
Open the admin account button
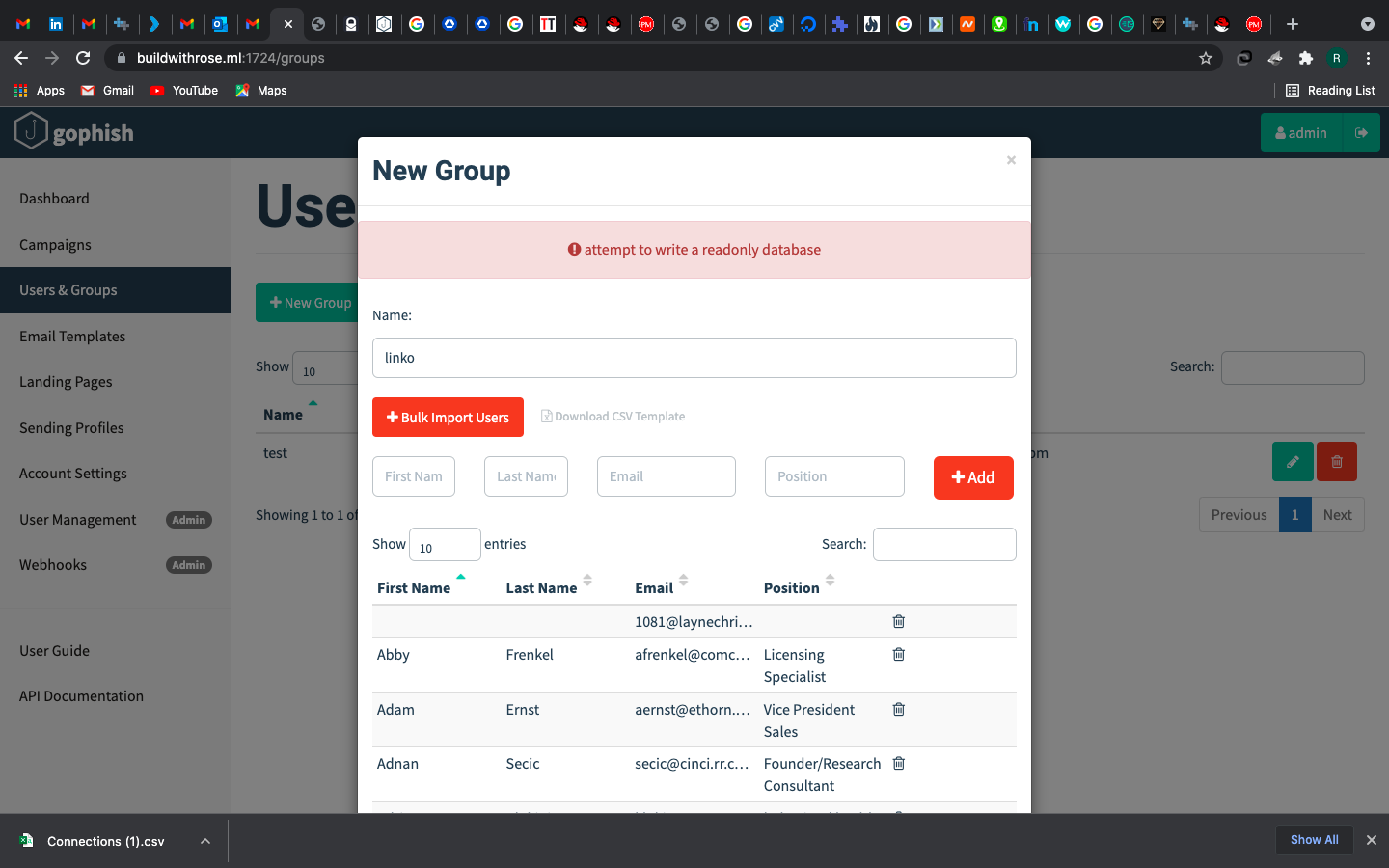pyautogui.click(x=1301, y=133)
